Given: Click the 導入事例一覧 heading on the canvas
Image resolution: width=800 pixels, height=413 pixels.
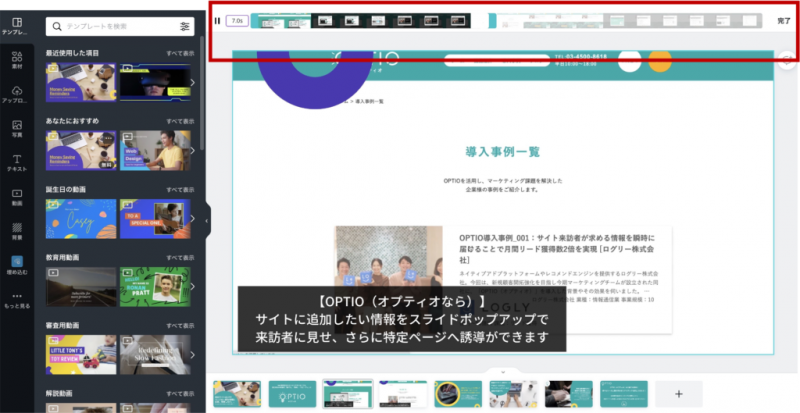Looking at the screenshot, I should coord(503,152).
